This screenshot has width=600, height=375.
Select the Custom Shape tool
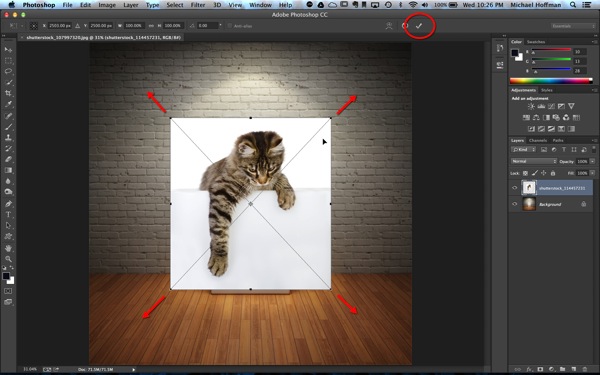pyautogui.click(x=8, y=236)
